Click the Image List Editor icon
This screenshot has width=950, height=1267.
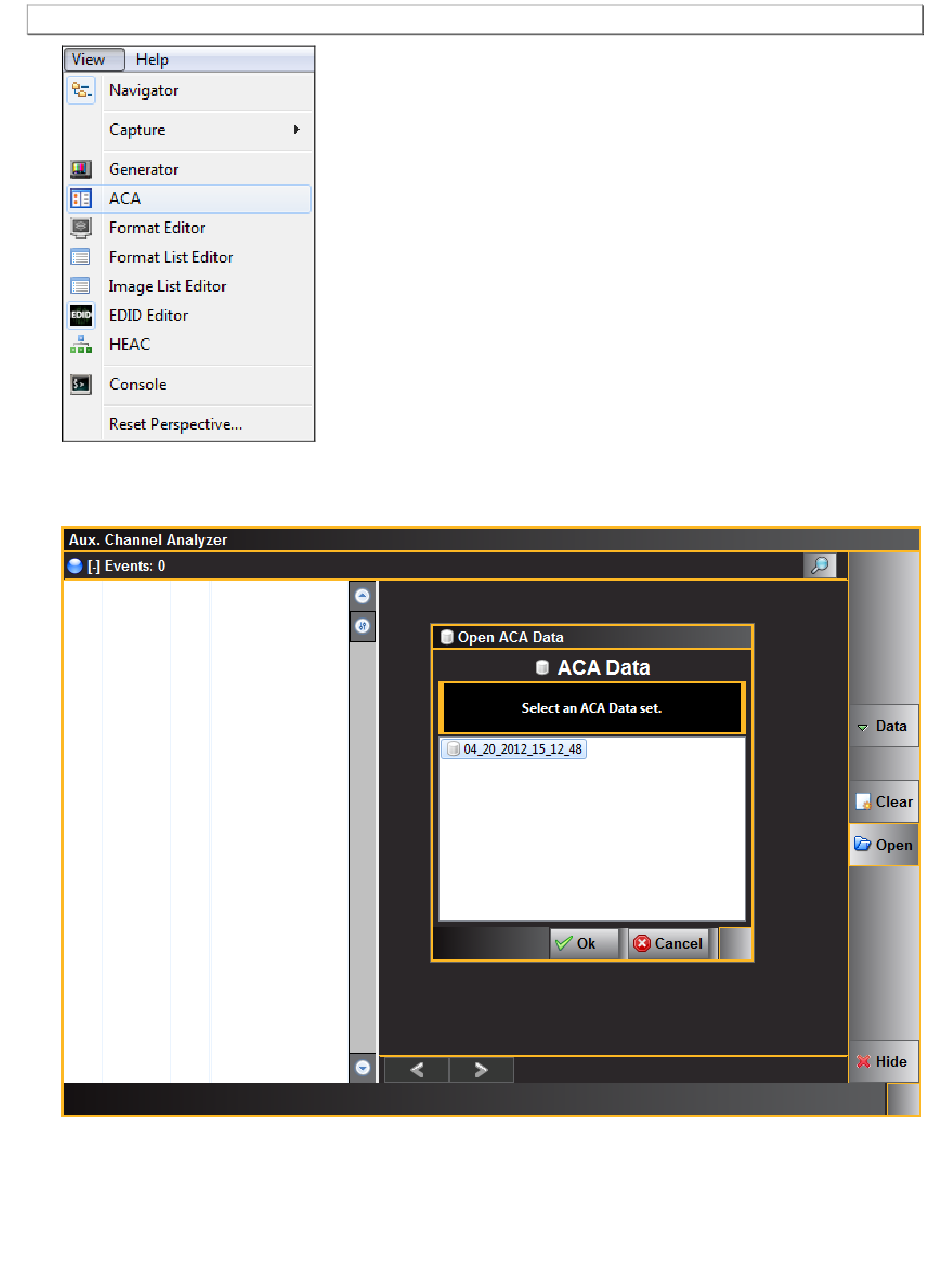(x=81, y=286)
